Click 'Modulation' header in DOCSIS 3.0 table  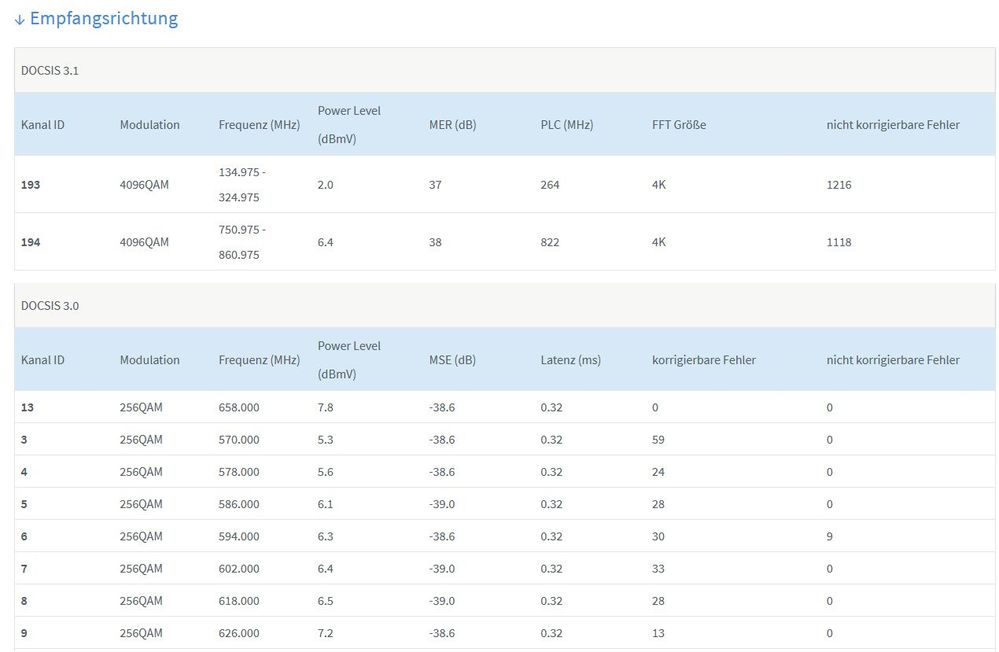coord(150,360)
